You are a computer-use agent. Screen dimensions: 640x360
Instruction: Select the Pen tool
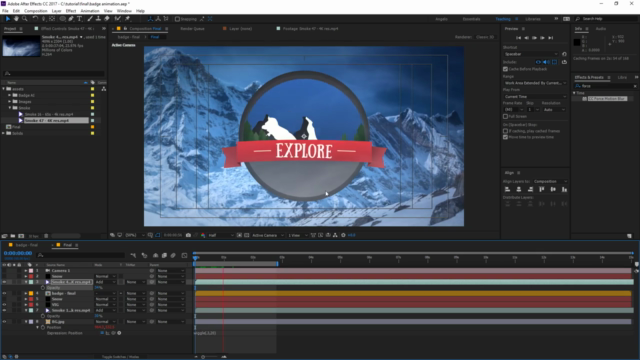click(71, 19)
